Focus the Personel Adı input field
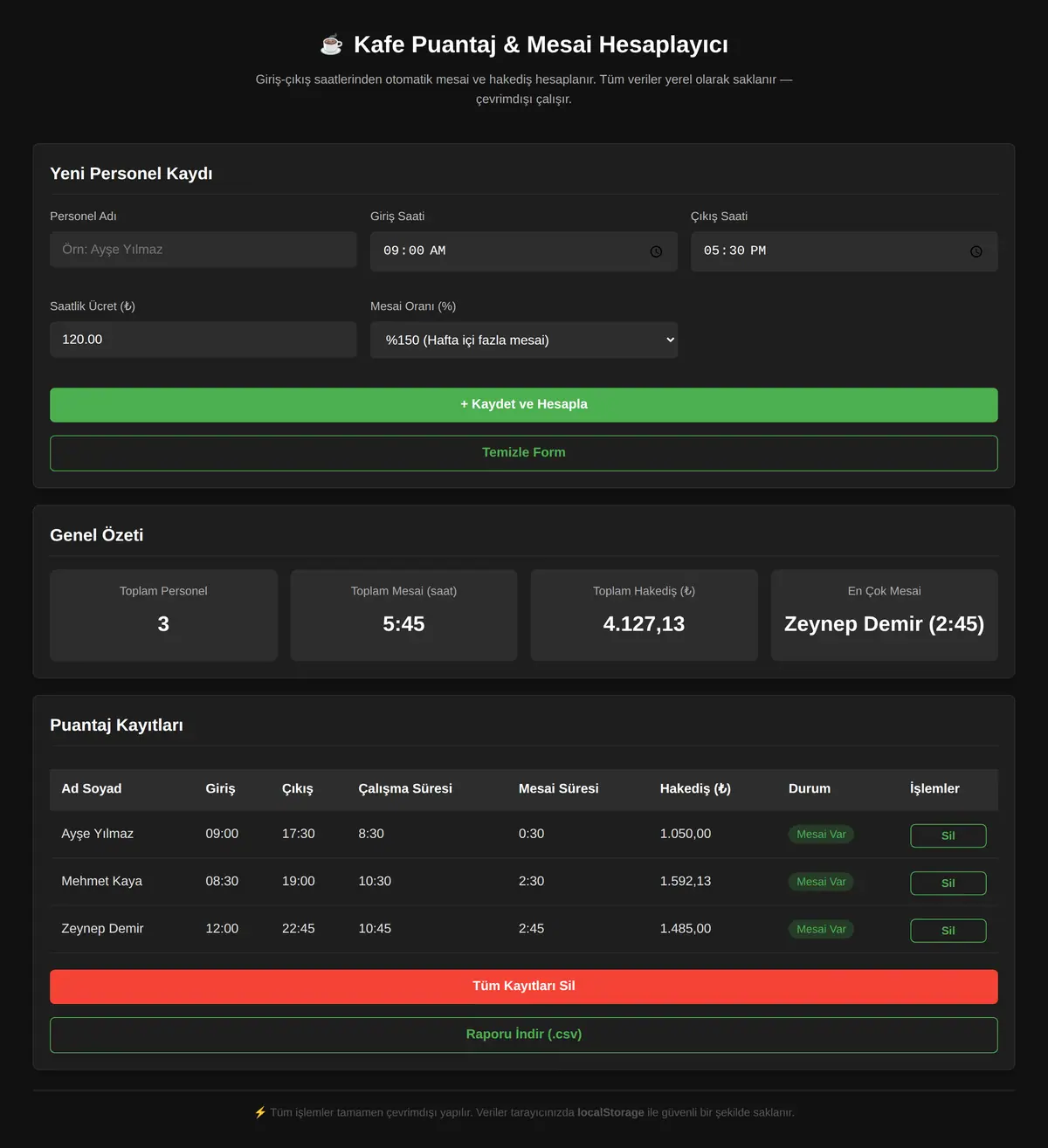Image resolution: width=1048 pixels, height=1148 pixels. pos(203,250)
